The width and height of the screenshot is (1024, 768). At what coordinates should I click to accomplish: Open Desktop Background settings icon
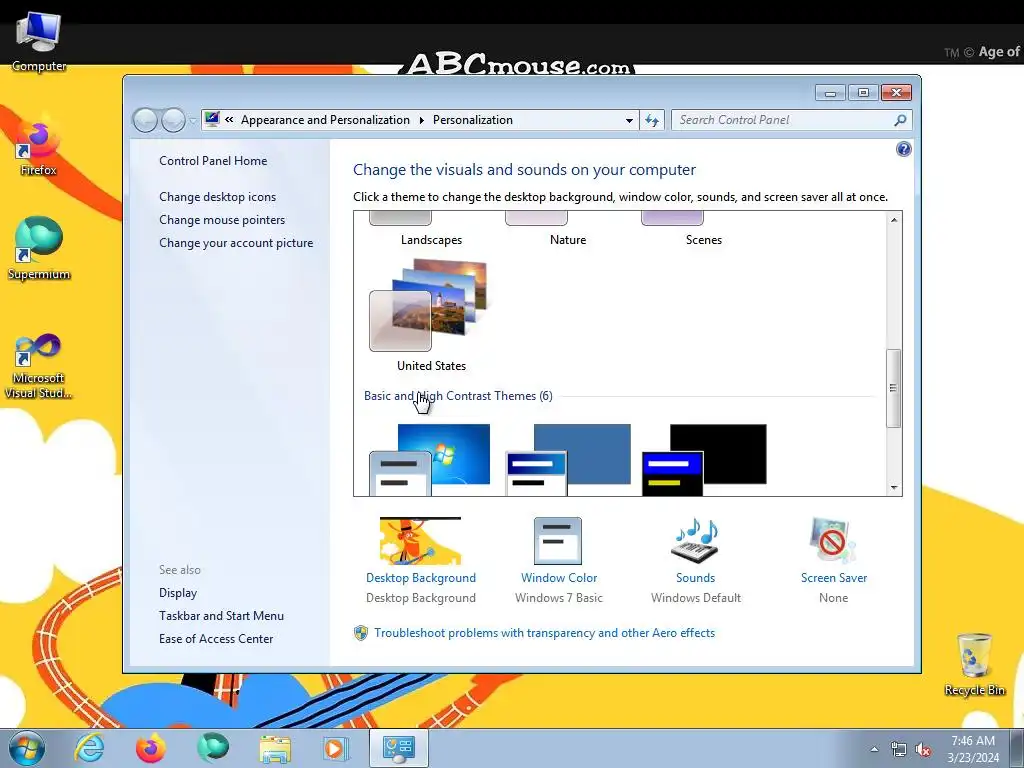point(420,541)
